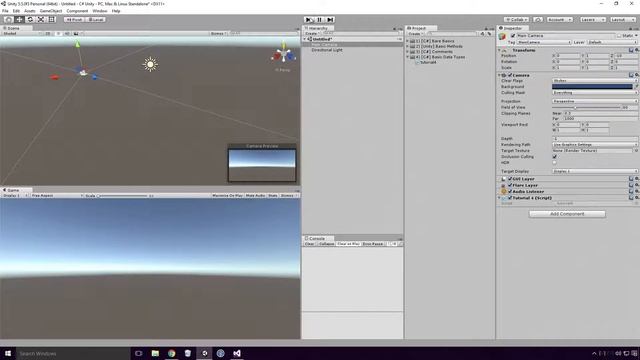The height and width of the screenshot is (360, 640).
Task: Open the GUI Layer help icon
Action: [631, 179]
